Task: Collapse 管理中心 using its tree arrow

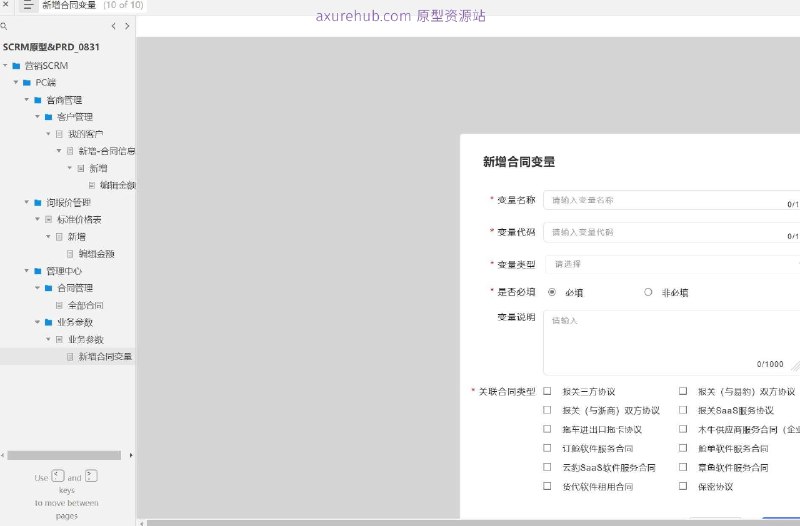Action: point(27,270)
